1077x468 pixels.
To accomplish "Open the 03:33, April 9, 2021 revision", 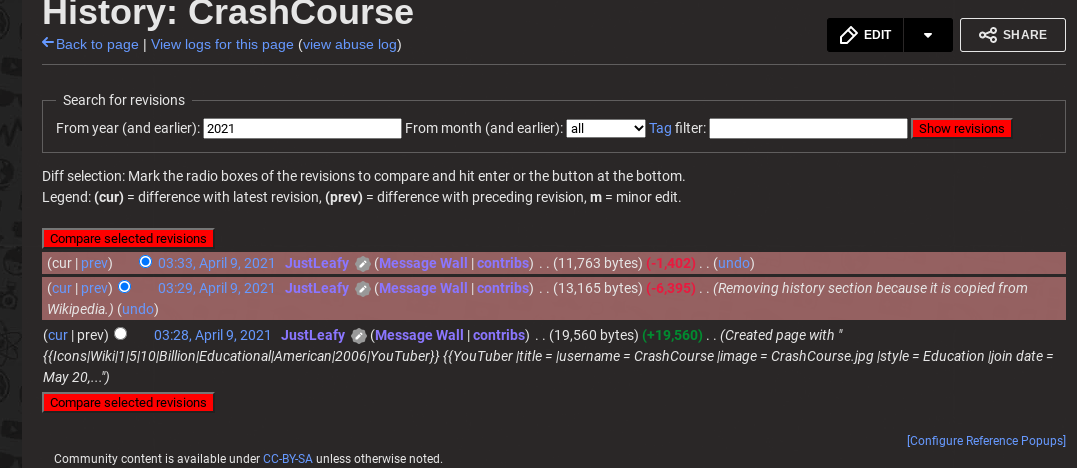I will (216, 263).
